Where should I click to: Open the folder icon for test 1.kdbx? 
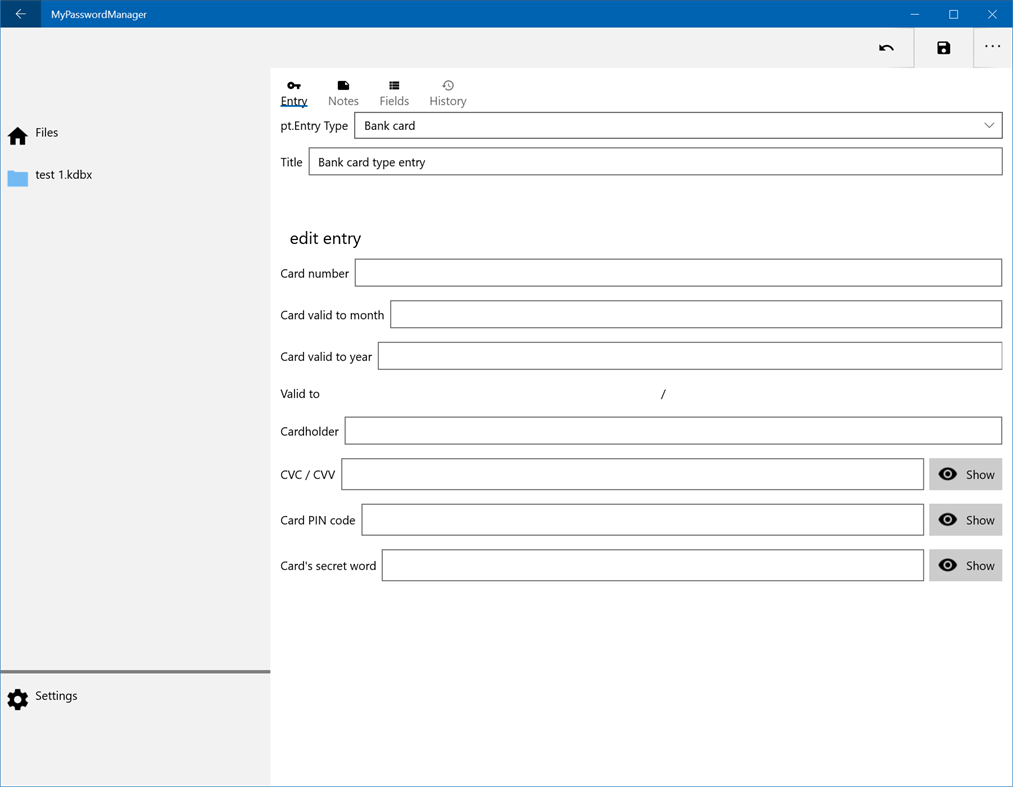point(16,174)
